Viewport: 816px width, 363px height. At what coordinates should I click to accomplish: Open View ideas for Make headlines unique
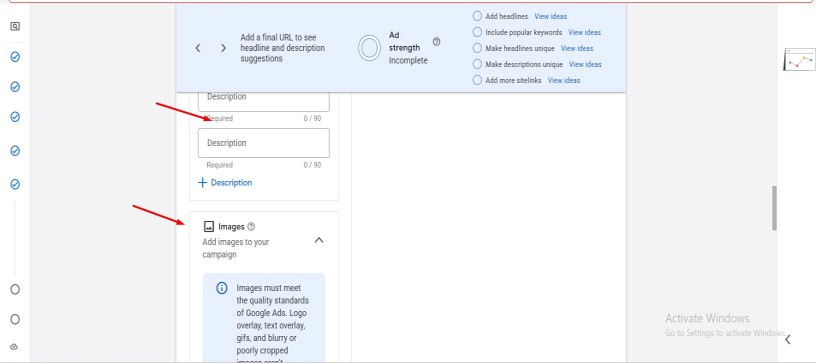(x=577, y=48)
